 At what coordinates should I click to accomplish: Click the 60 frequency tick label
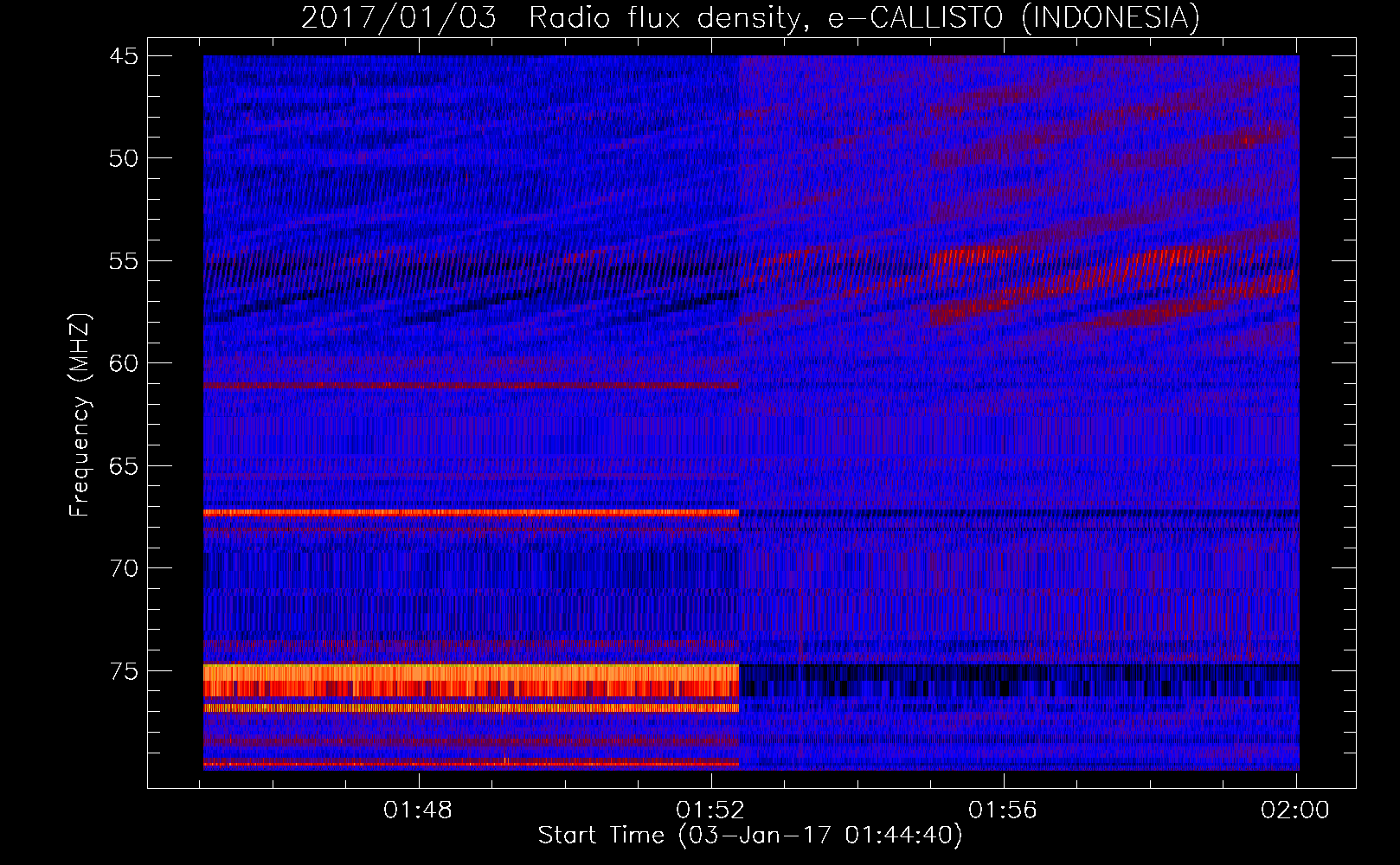[x=124, y=363]
